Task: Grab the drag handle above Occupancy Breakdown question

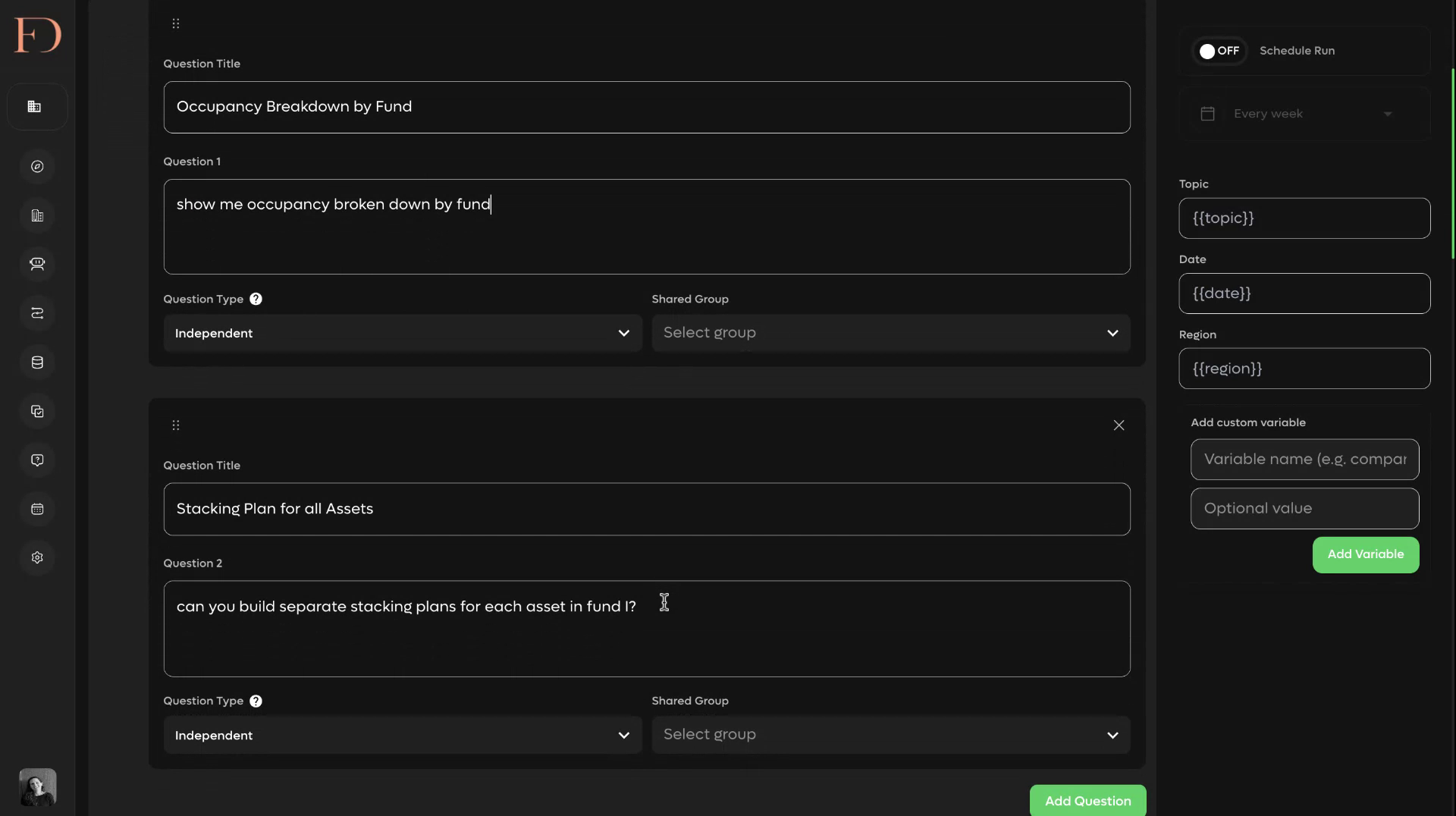Action: coord(176,24)
